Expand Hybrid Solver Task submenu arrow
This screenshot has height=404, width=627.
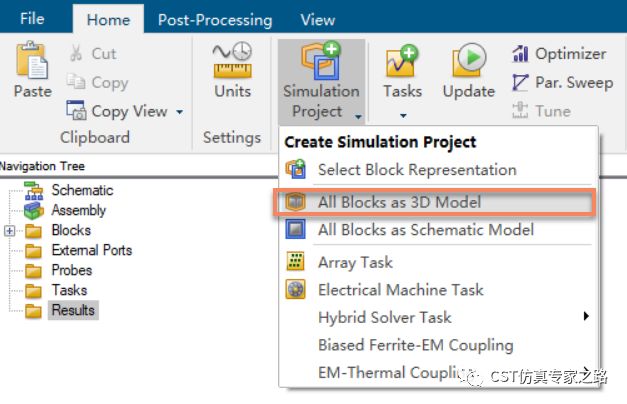click(x=586, y=316)
